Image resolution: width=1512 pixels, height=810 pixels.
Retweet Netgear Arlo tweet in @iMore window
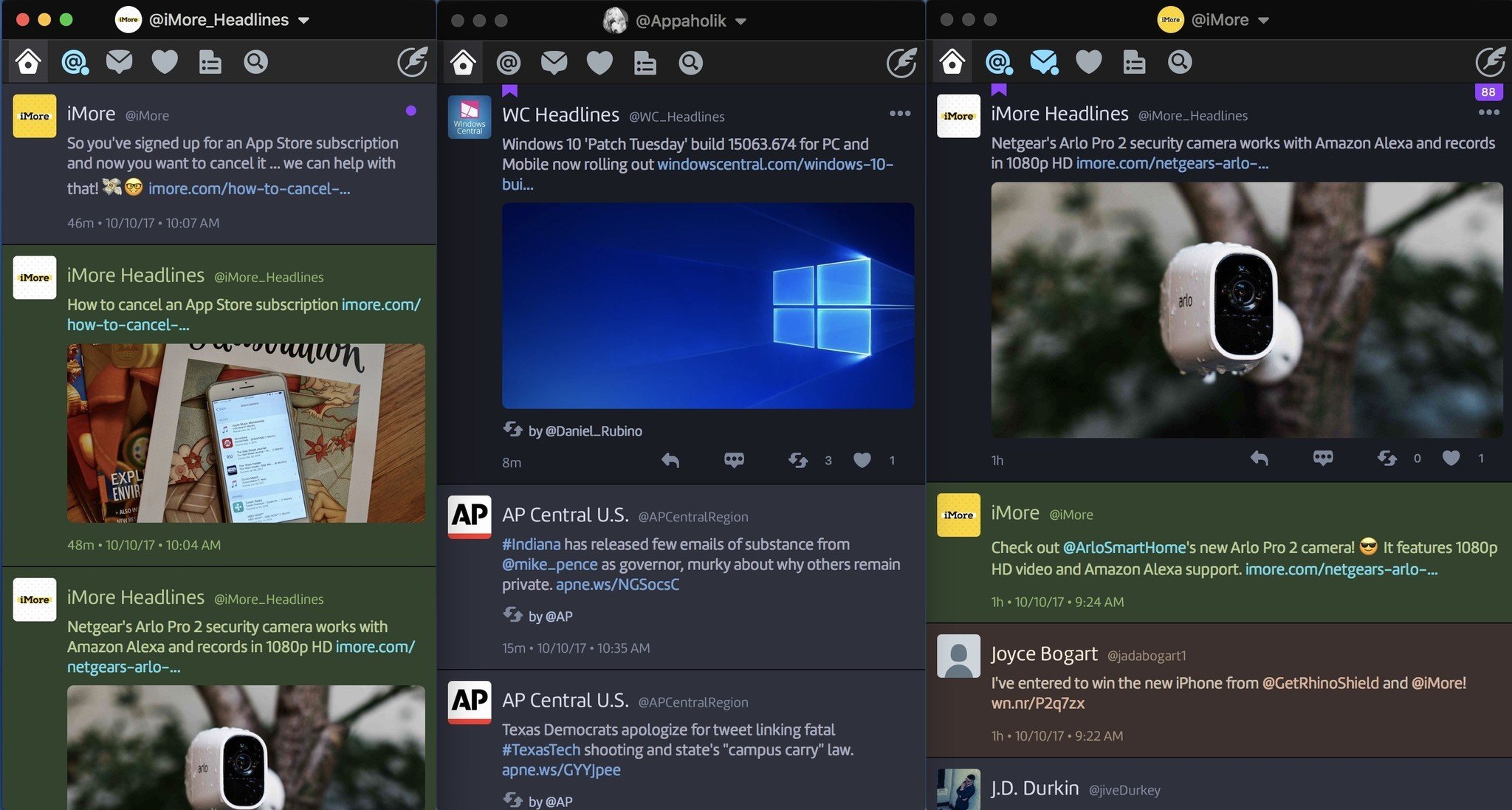pos(1387,459)
